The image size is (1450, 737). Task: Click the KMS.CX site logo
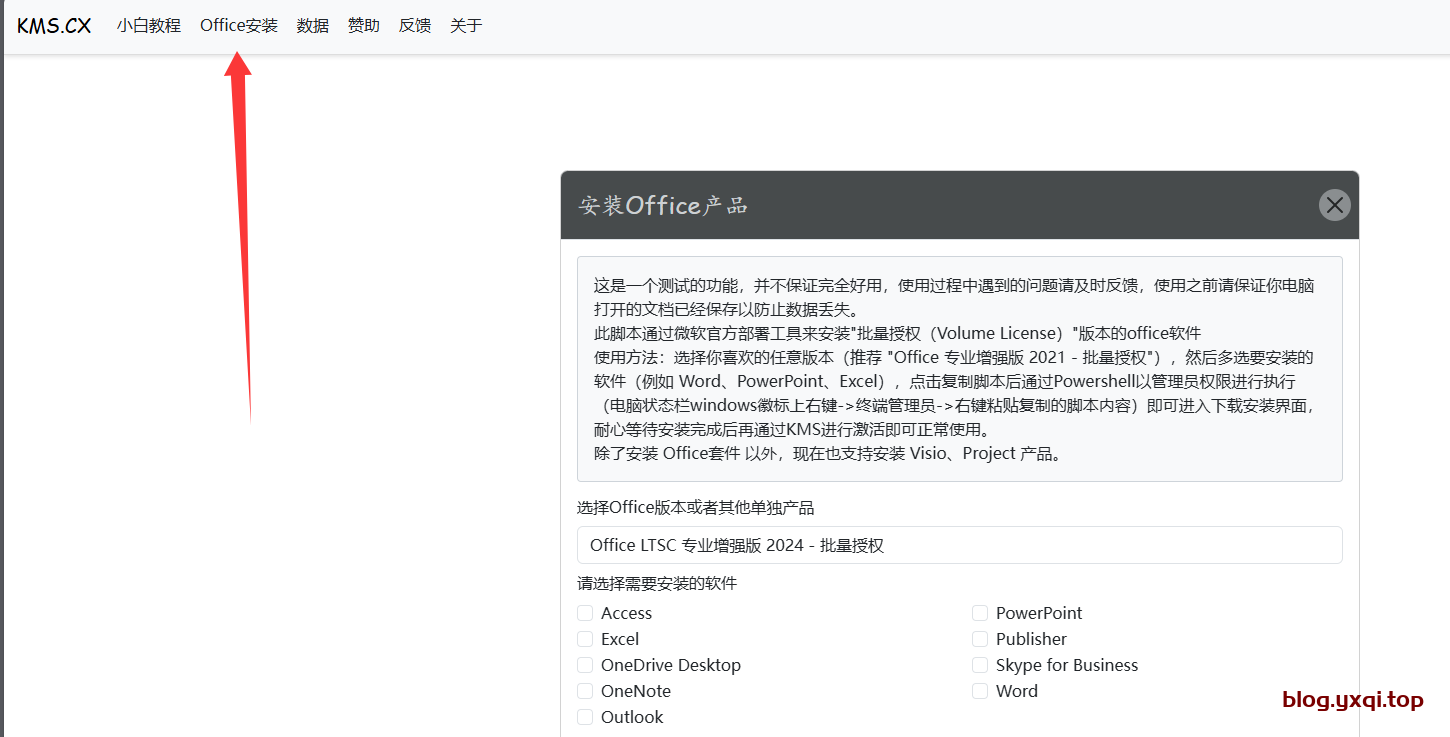click(54, 26)
